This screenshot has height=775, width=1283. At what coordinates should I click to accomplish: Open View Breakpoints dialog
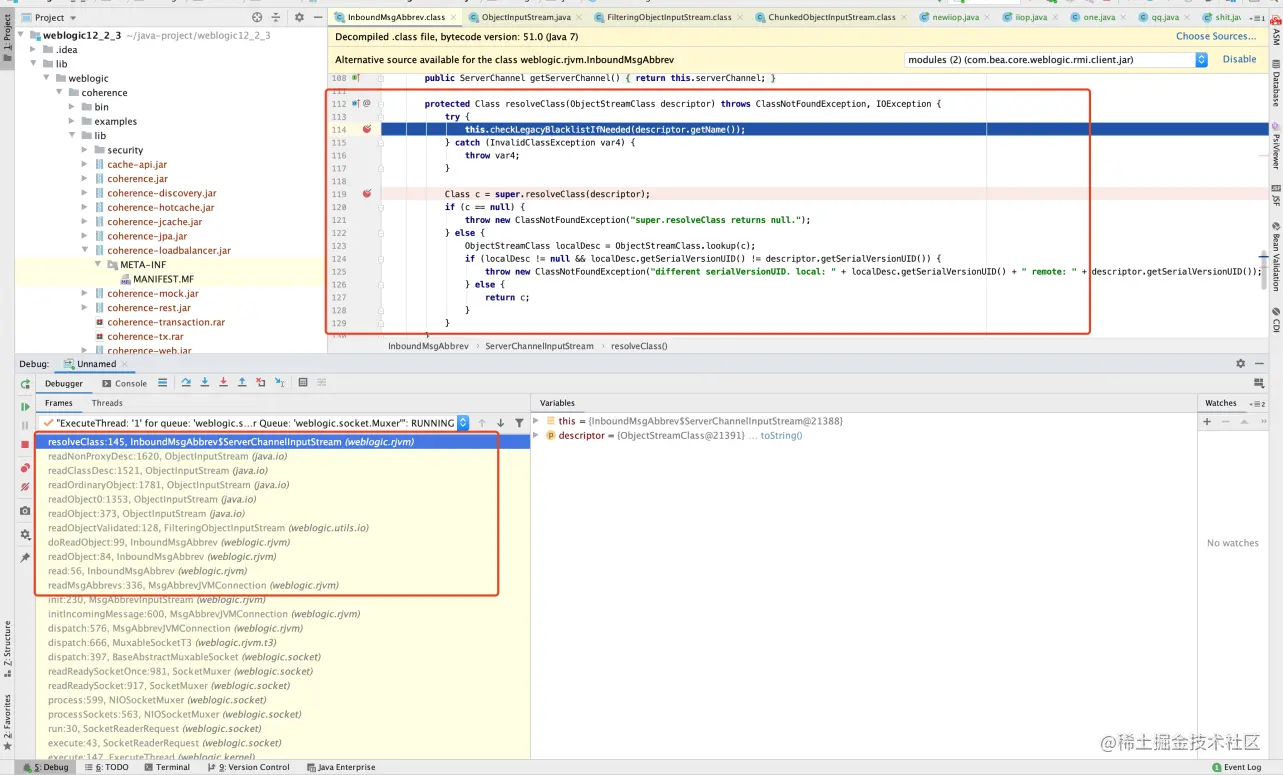point(25,468)
